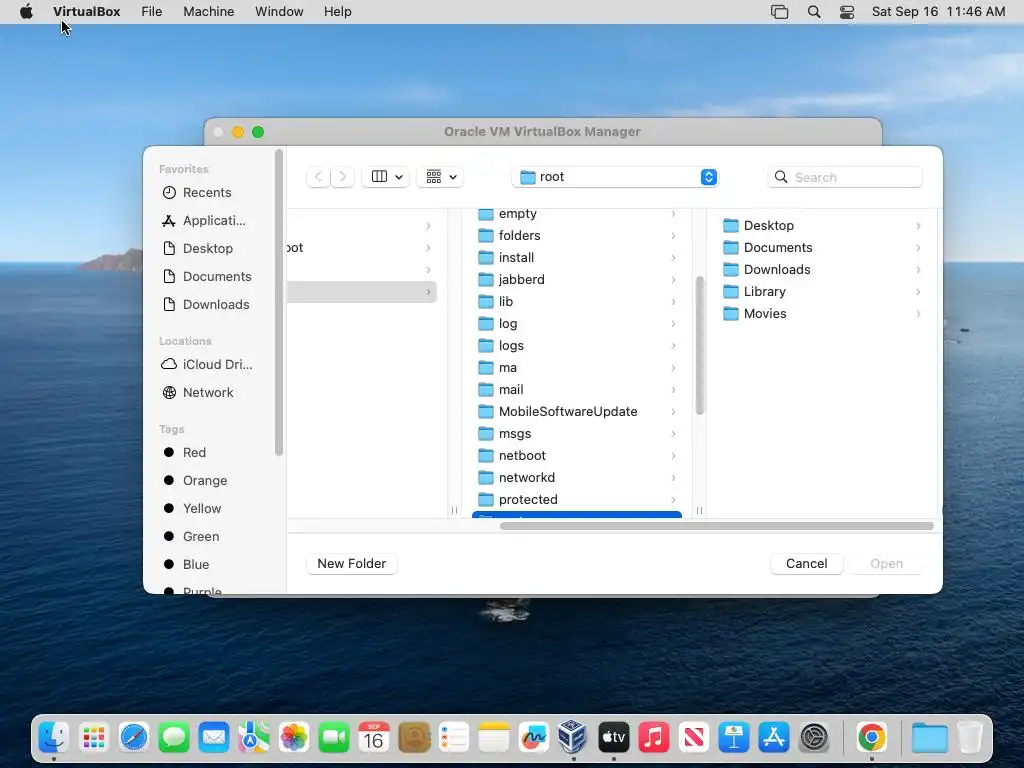Click the Cancel button

point(807,564)
